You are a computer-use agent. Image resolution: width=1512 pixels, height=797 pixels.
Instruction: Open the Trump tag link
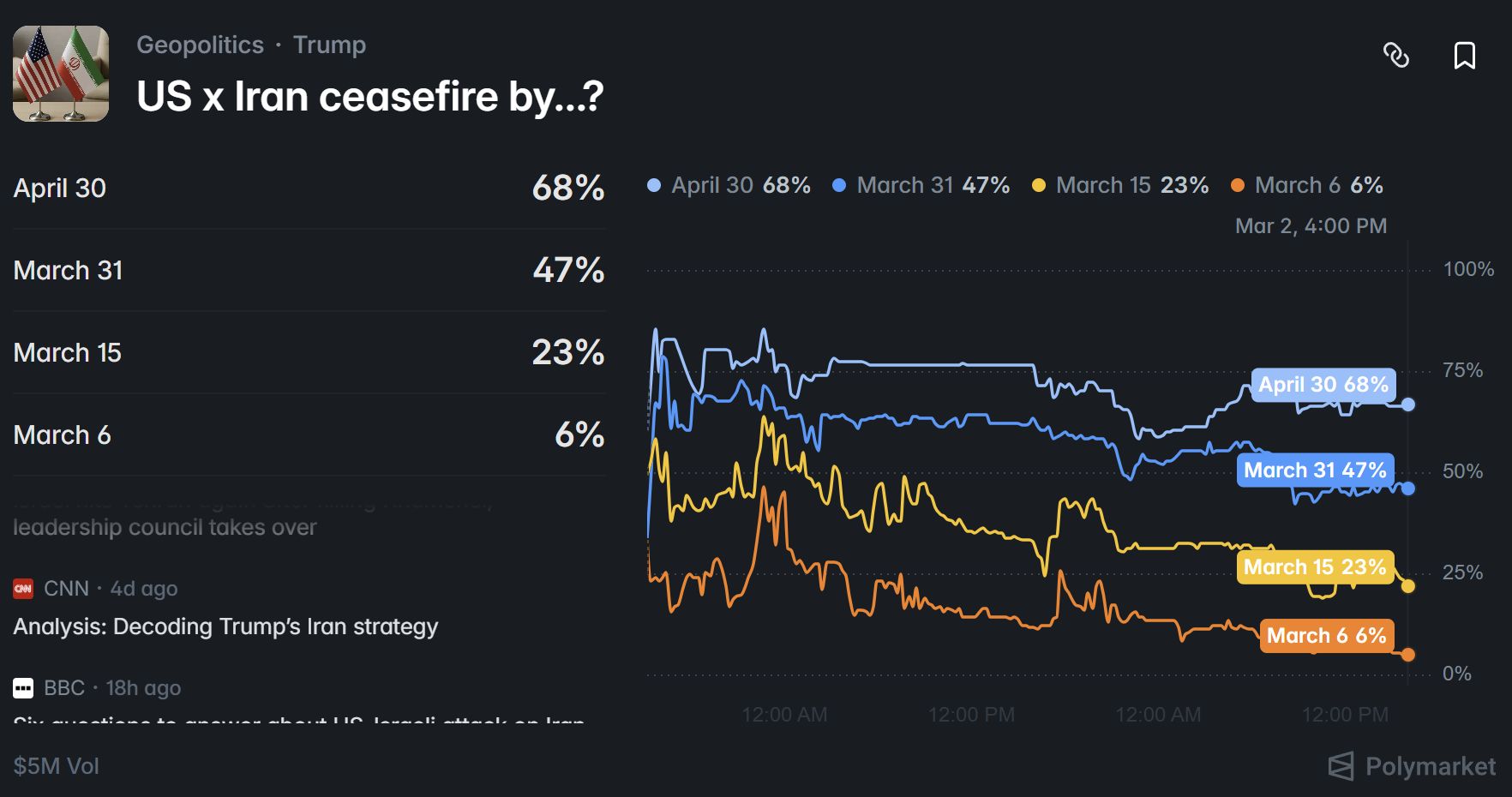(329, 45)
